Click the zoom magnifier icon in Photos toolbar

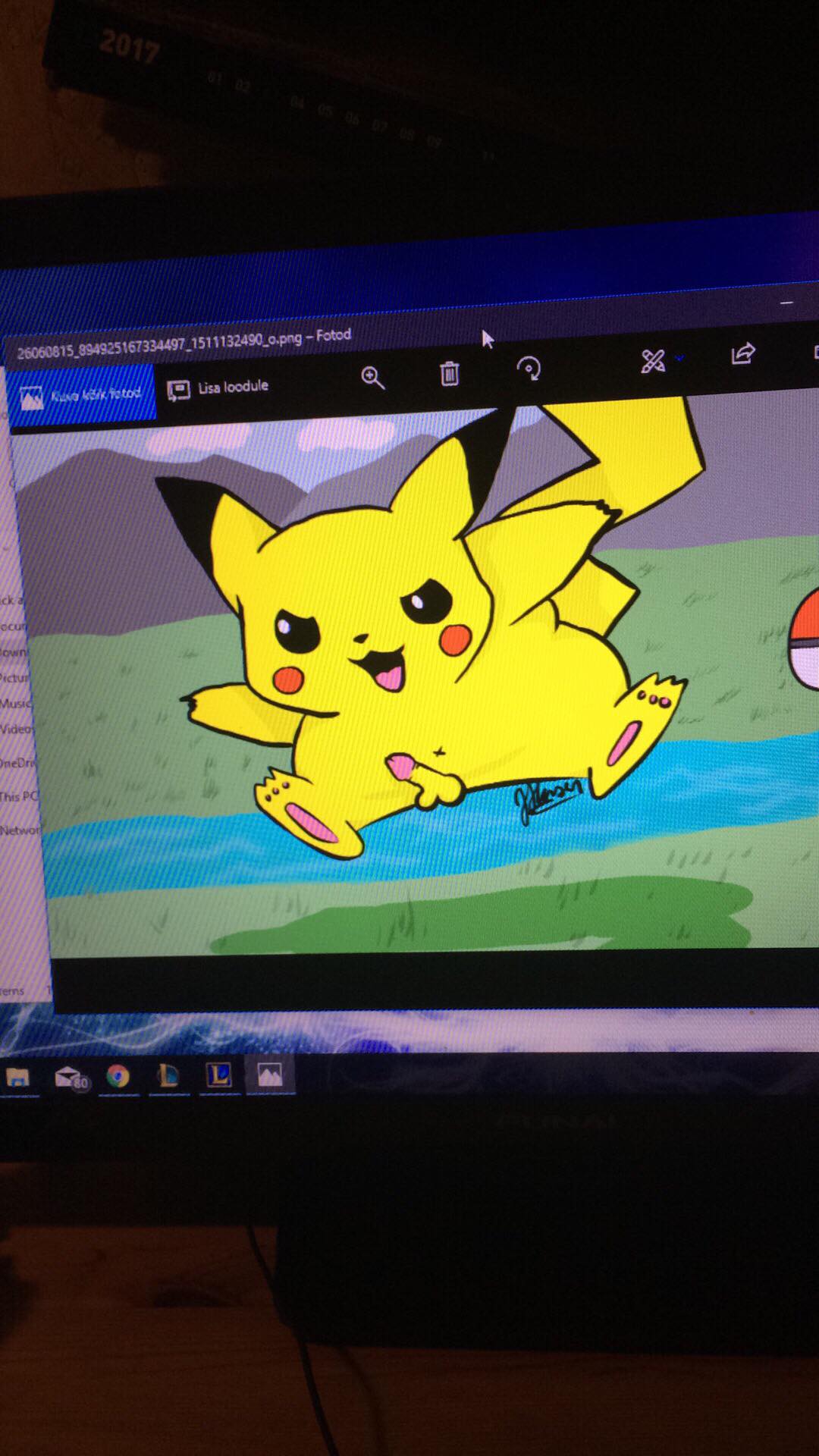click(372, 377)
